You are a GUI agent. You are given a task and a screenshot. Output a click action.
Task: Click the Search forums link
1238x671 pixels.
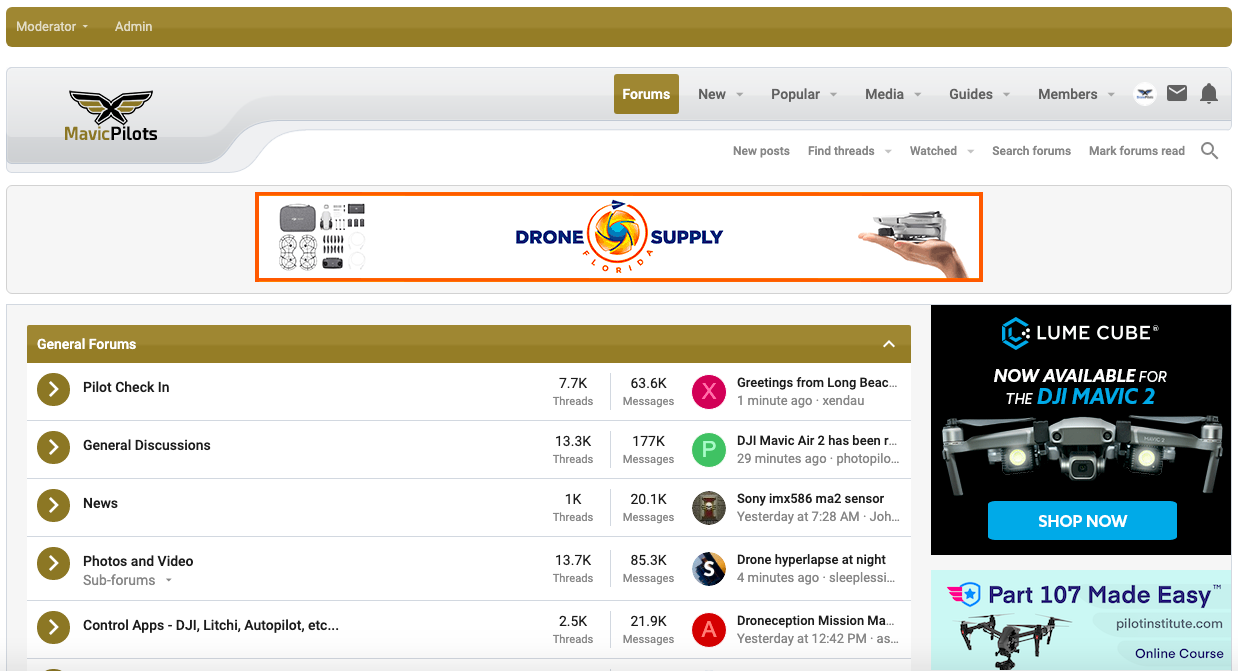coord(1031,151)
